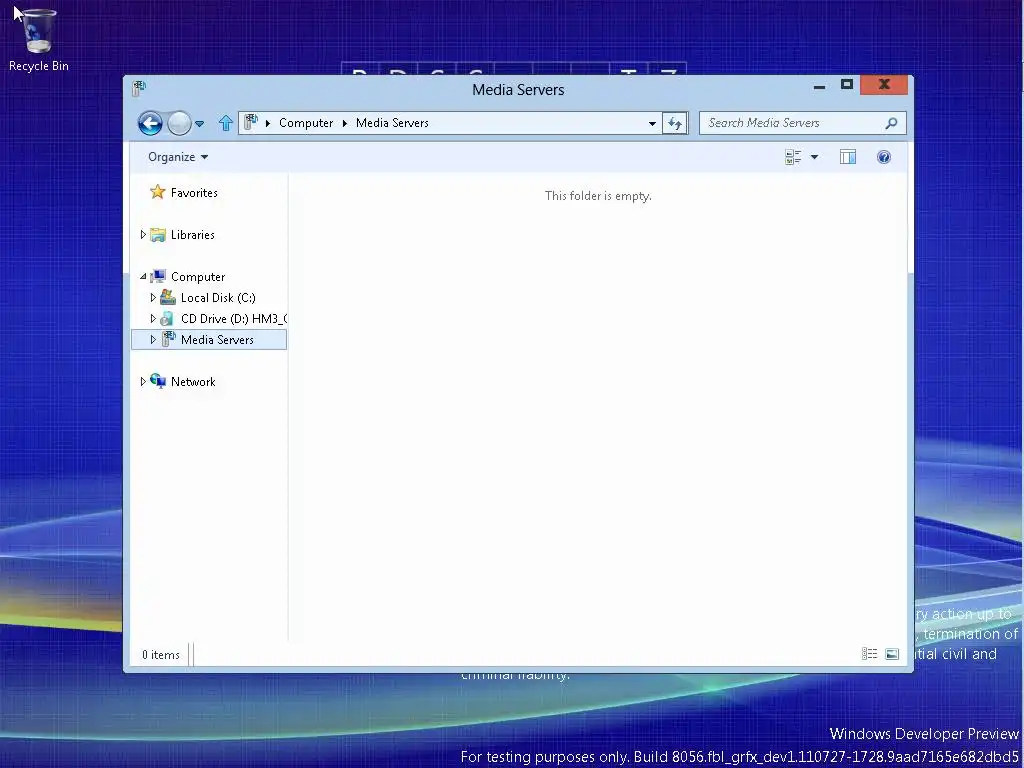
Task: Select Local Disk (C:) in tree
Action: tap(218, 298)
